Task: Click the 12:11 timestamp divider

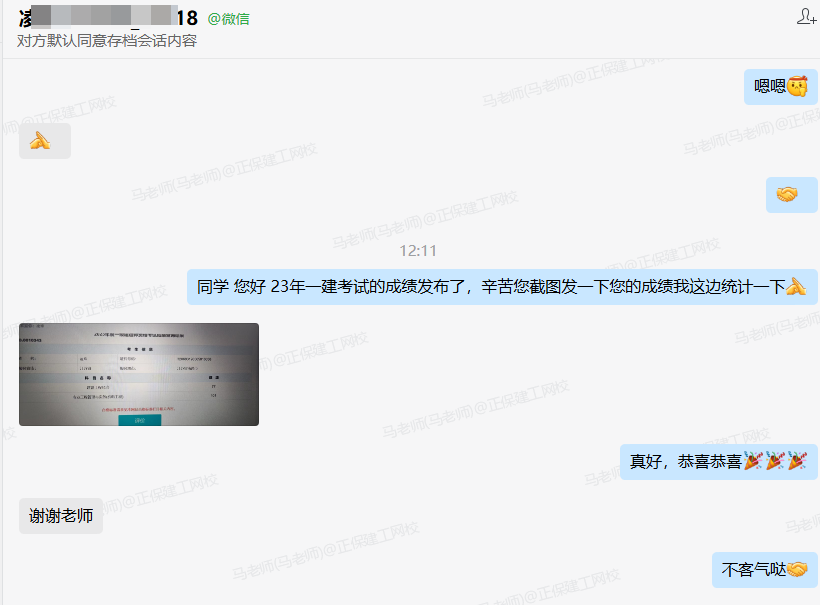Action: click(x=420, y=251)
